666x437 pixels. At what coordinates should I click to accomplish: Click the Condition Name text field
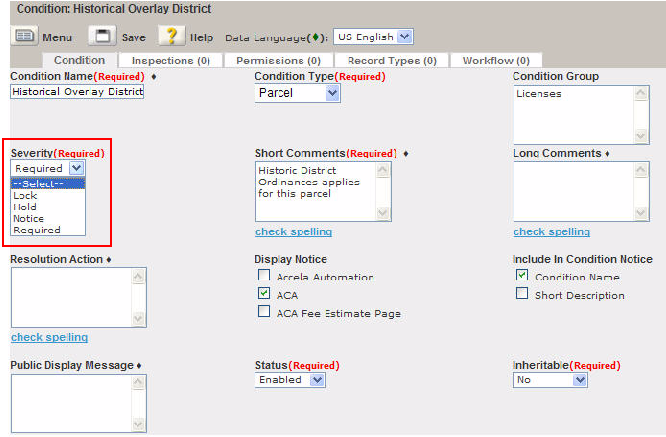77,91
